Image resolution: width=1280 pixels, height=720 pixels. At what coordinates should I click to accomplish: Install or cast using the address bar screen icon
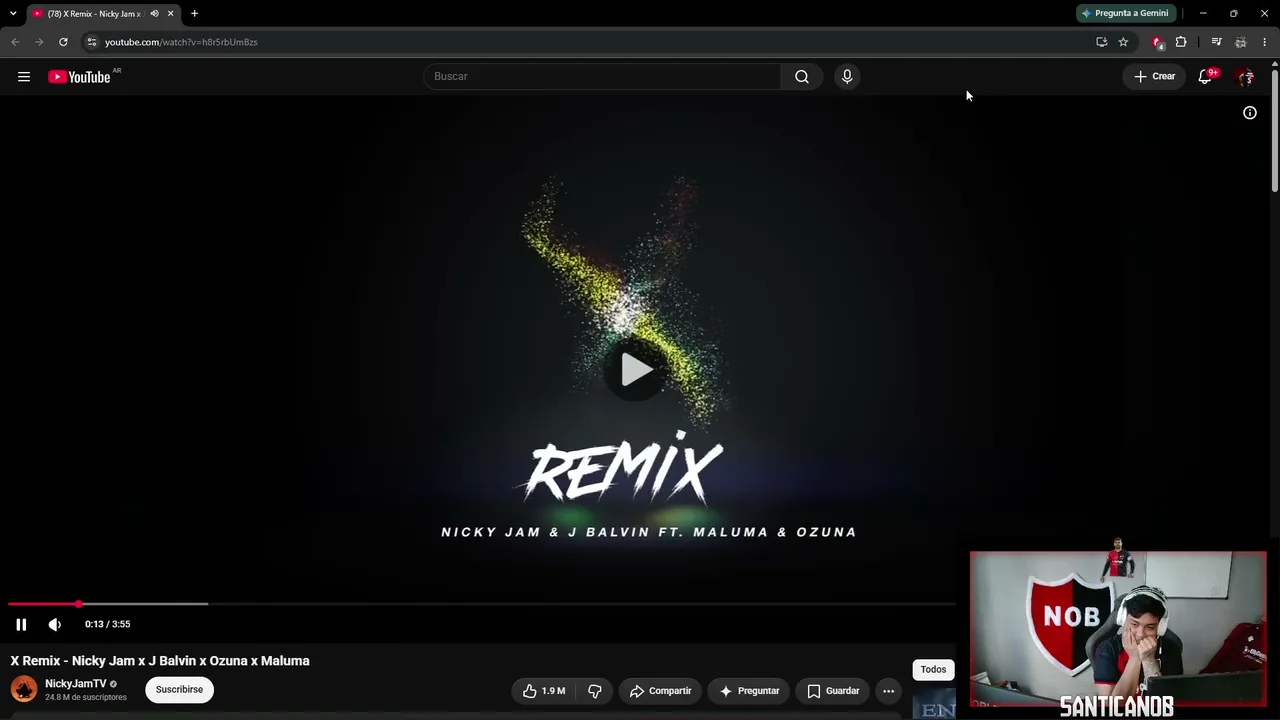(x=1101, y=42)
